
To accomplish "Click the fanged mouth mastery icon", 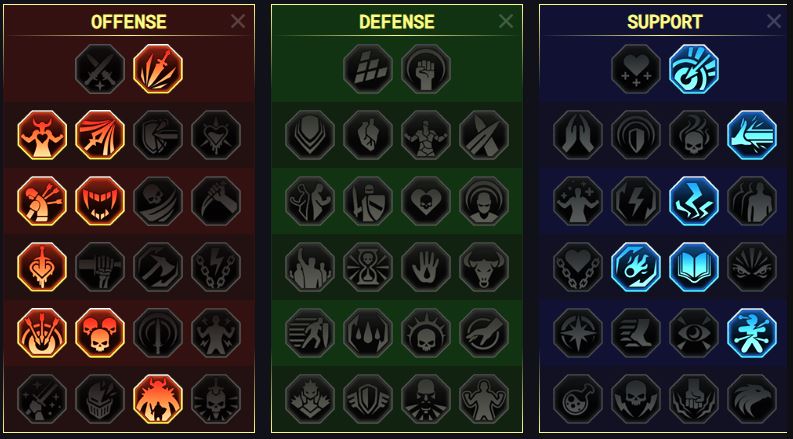I will click(x=100, y=201).
